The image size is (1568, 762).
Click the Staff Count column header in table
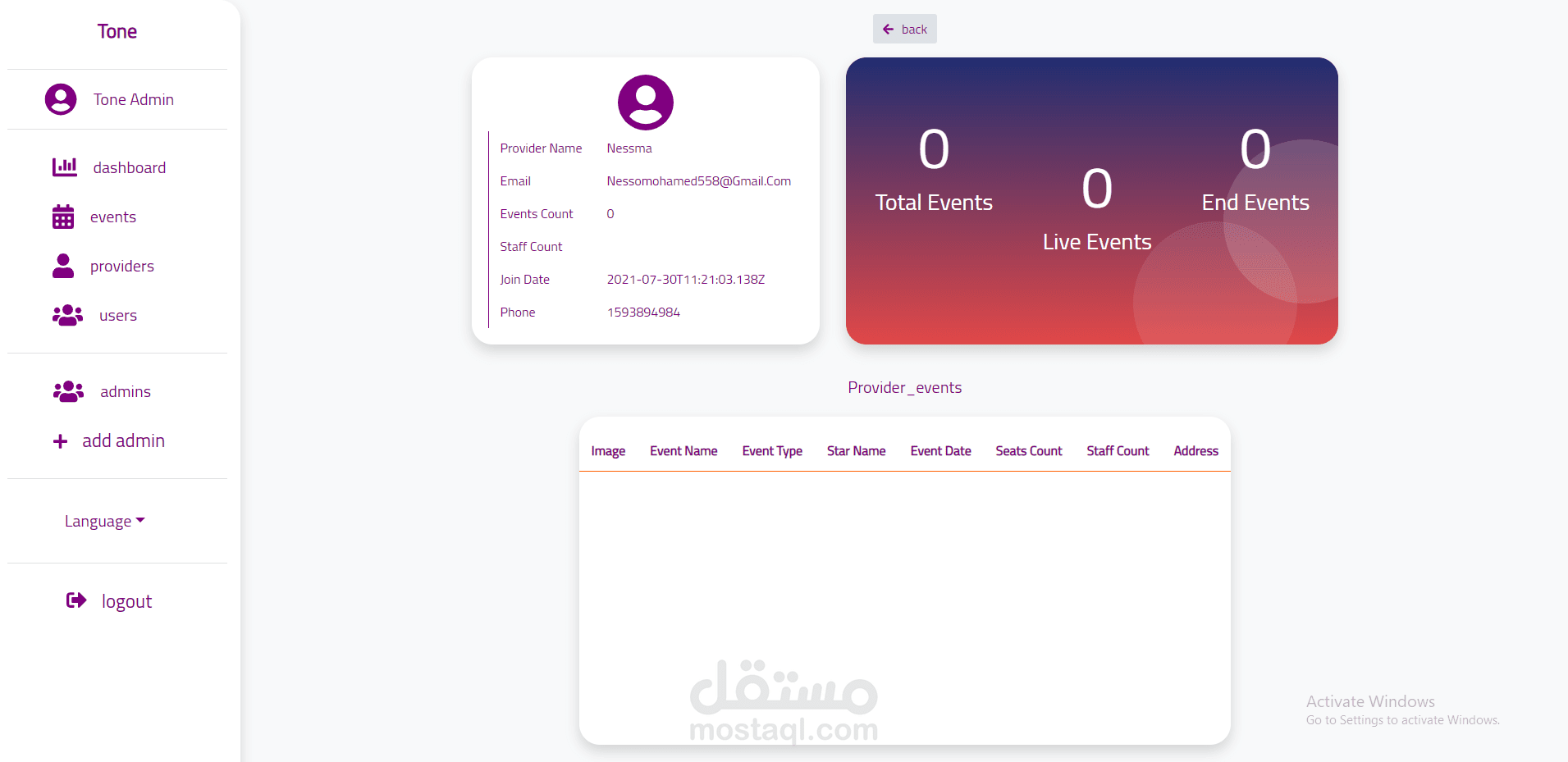[1118, 451]
